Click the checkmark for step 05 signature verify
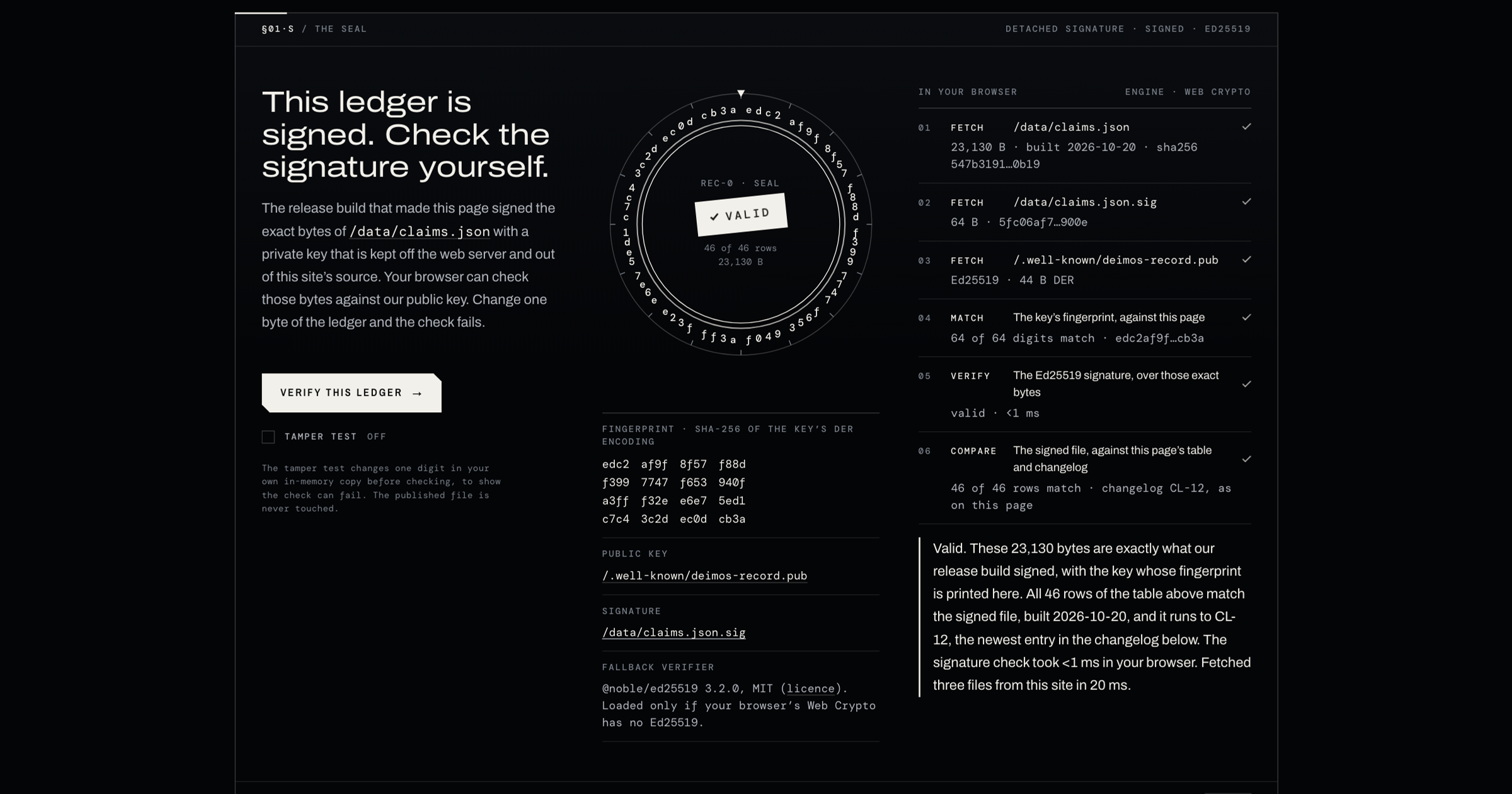The width and height of the screenshot is (1512, 794). coord(1246,384)
